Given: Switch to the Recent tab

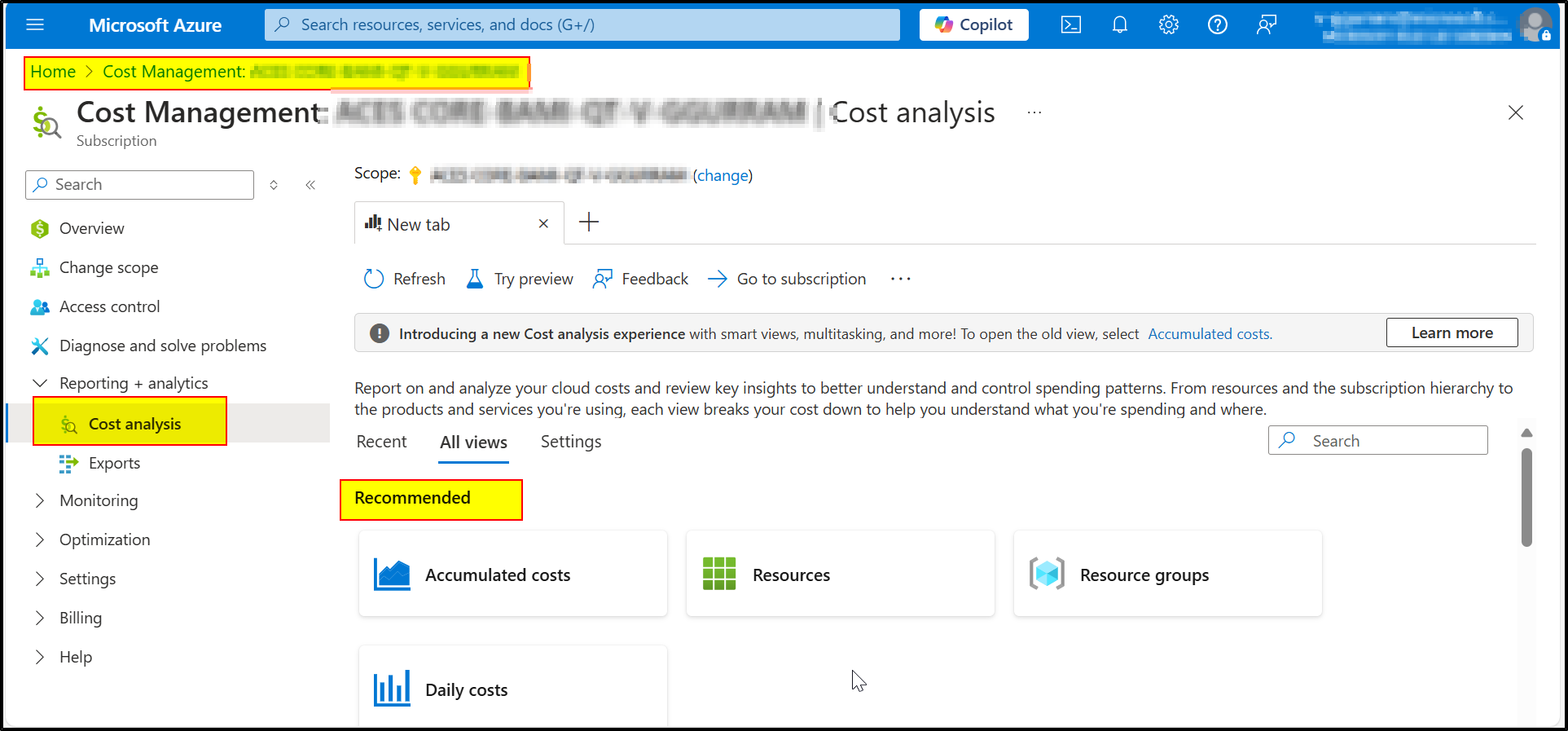Looking at the screenshot, I should 381,442.
